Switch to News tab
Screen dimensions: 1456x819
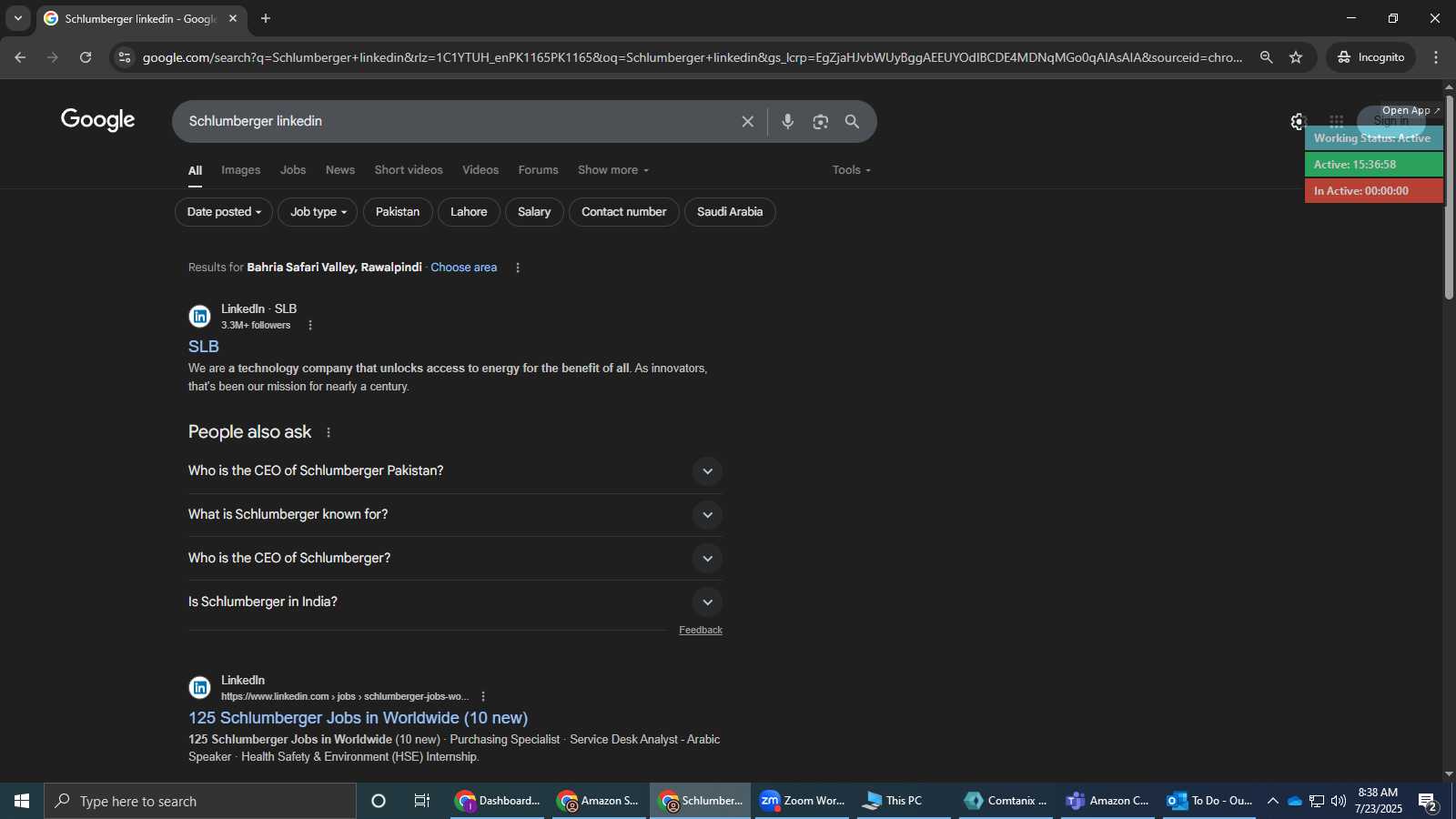click(340, 170)
